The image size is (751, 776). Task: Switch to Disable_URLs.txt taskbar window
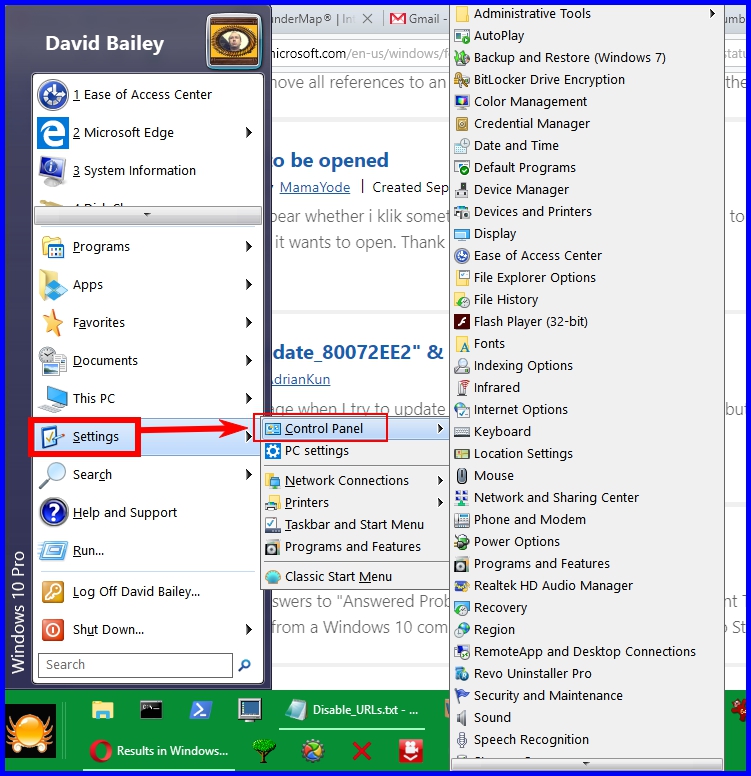pos(352,711)
